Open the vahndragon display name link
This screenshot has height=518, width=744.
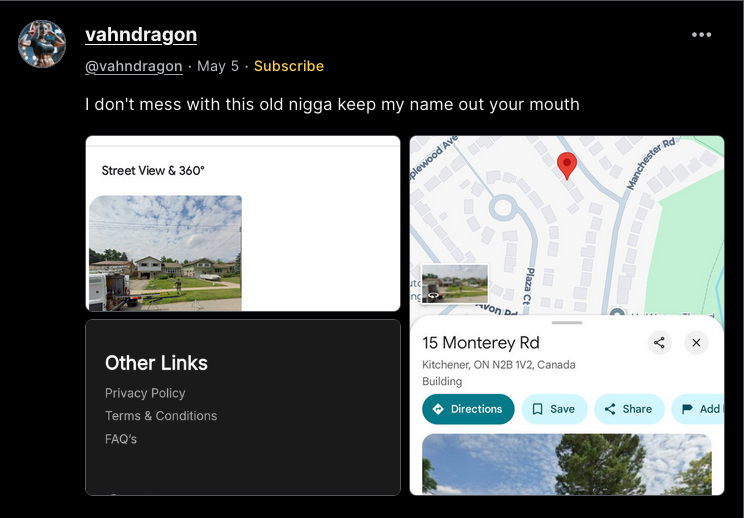point(141,35)
